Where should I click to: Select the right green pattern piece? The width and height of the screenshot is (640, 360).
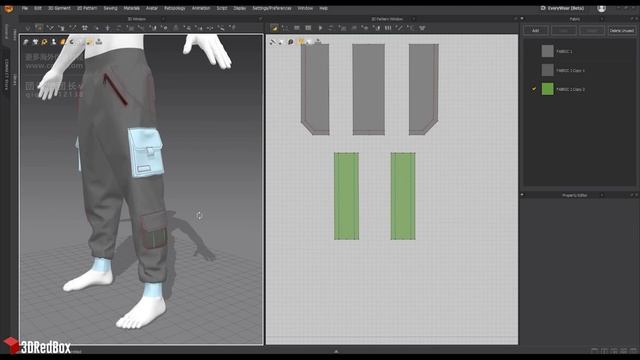click(403, 196)
